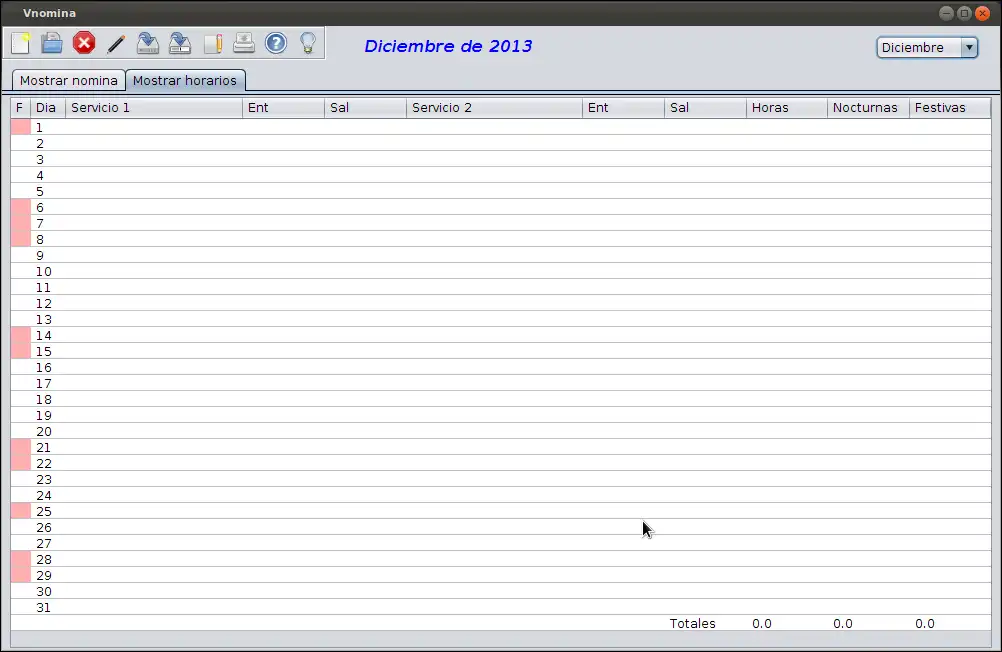
Task: Click the Dia column header
Action: click(x=47, y=107)
